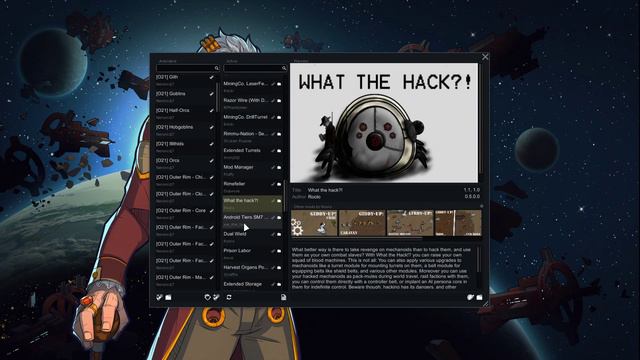Click the checkmark on [O21] Outer Rim - Core row
Viewport: 640px width, 360px height.
(211, 211)
